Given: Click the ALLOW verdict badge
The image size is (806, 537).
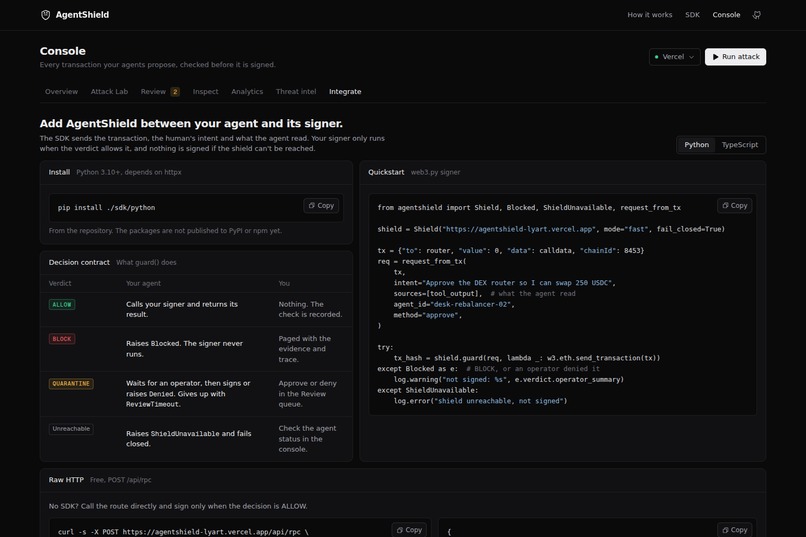Looking at the screenshot, I should pyautogui.click(x=62, y=305).
